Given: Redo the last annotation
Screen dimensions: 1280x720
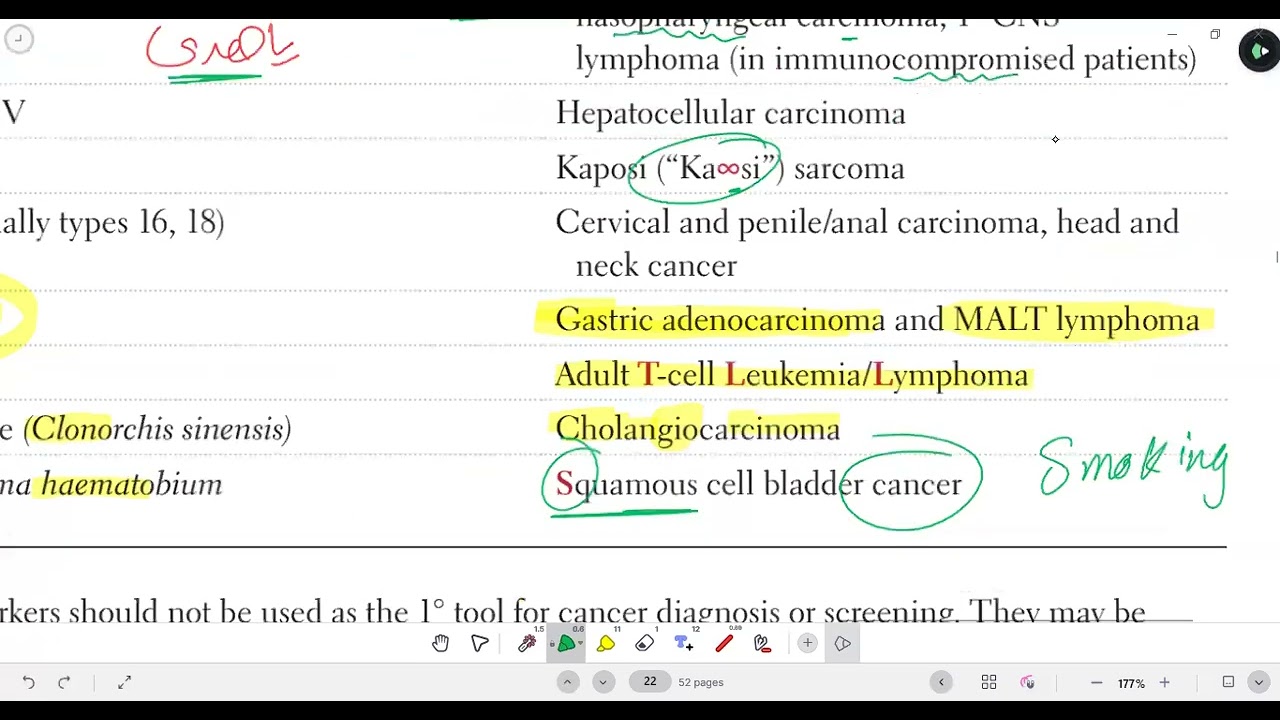Looking at the screenshot, I should 64,682.
